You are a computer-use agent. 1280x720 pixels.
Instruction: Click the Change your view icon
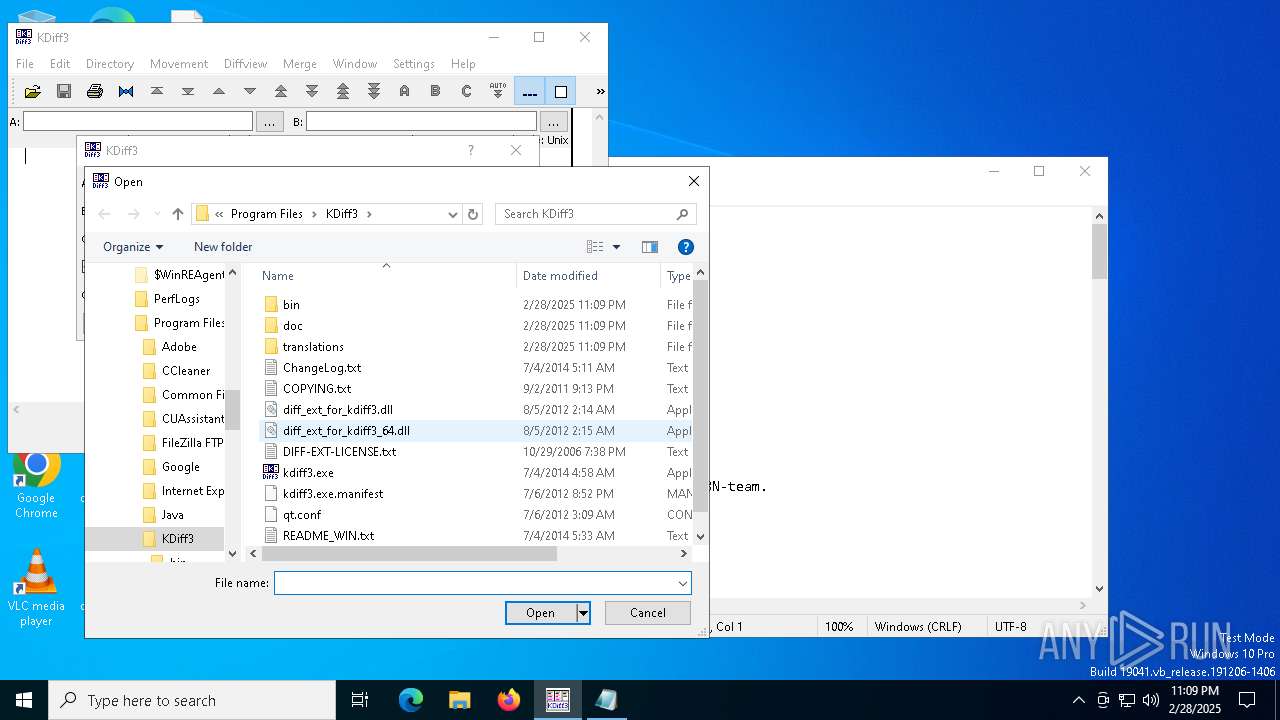tap(595, 247)
